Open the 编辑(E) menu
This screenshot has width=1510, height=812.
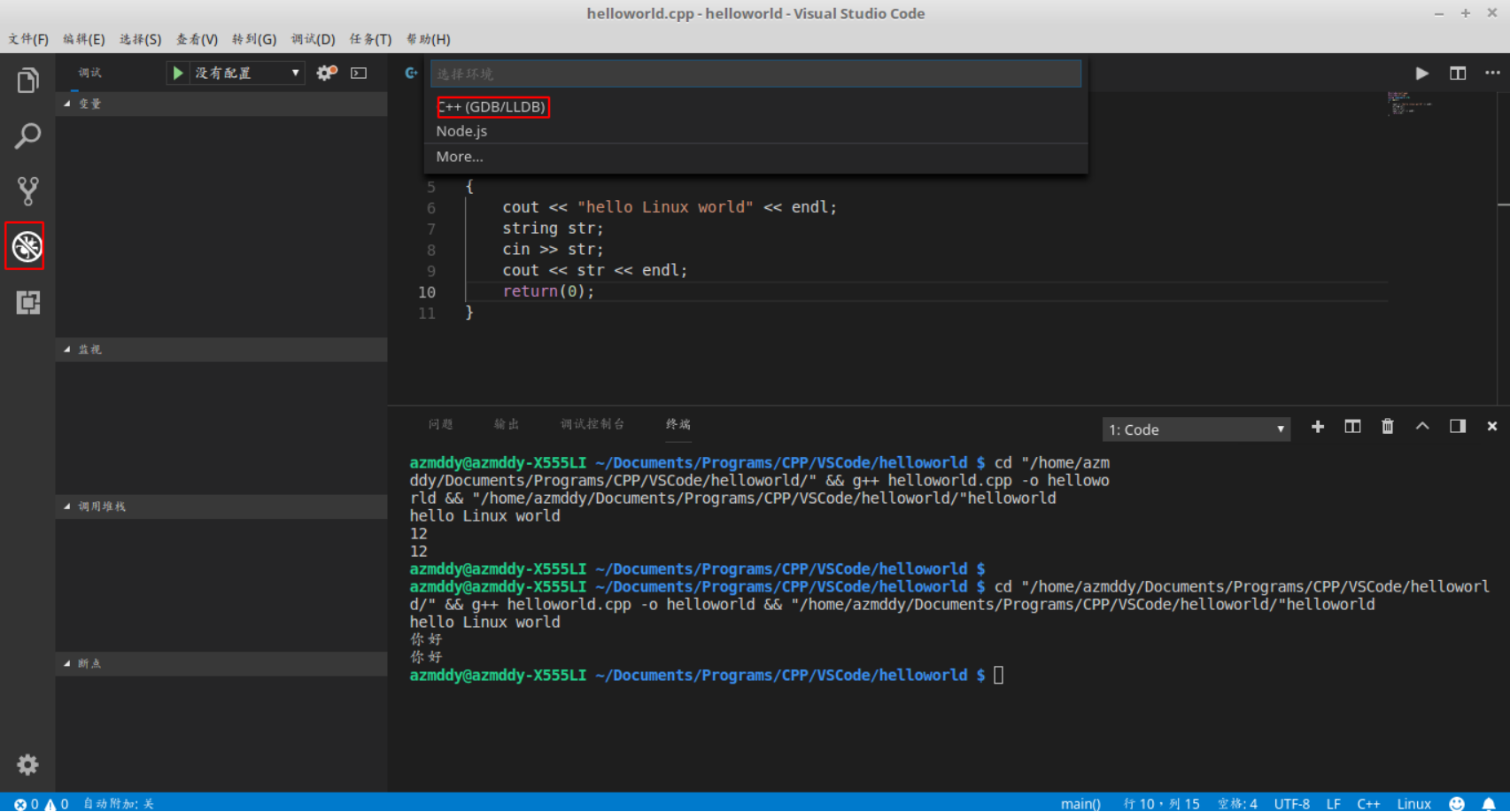[84, 39]
